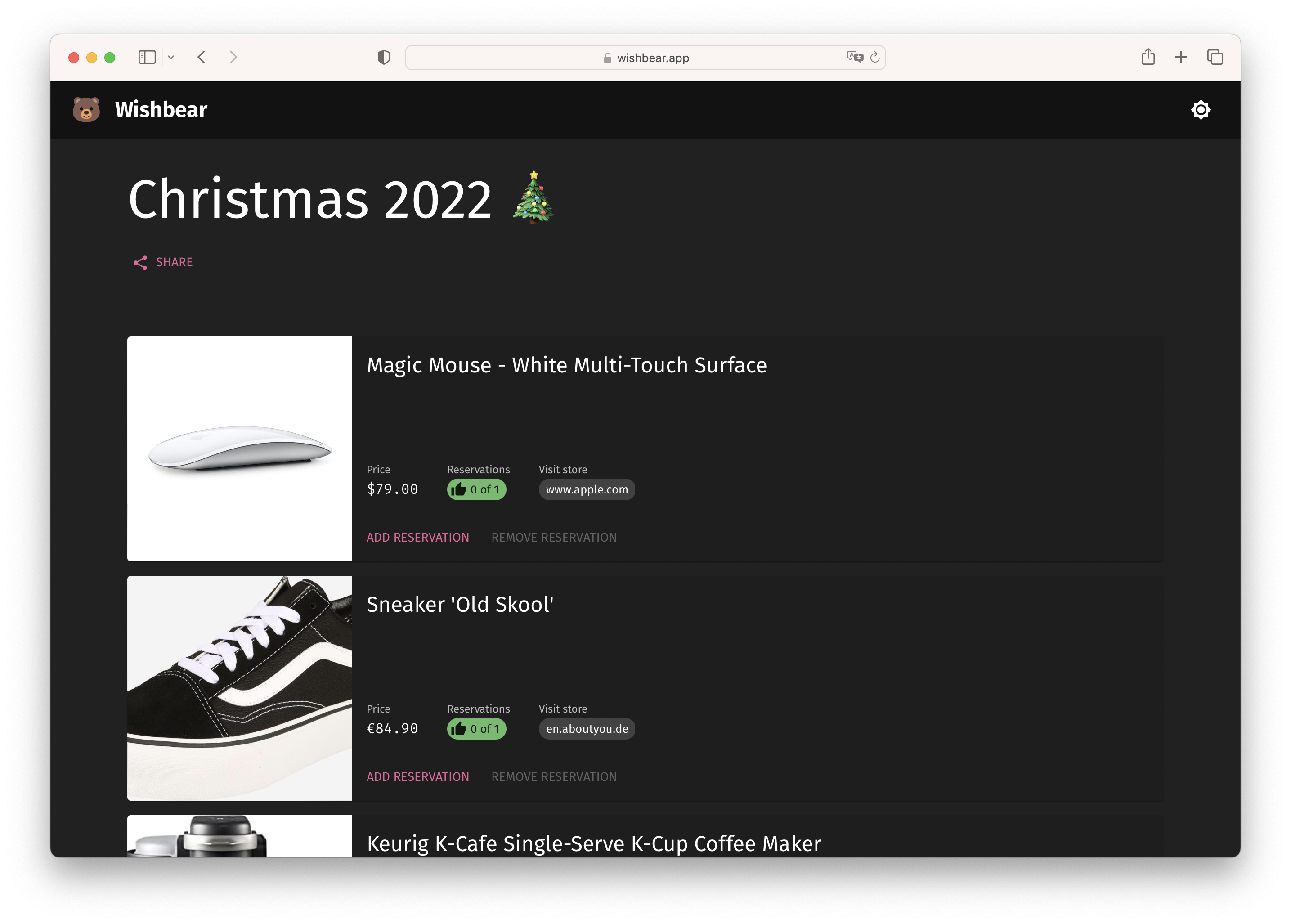The width and height of the screenshot is (1291, 924).
Task: Go forward with Safari forward arrow
Action: click(233, 57)
